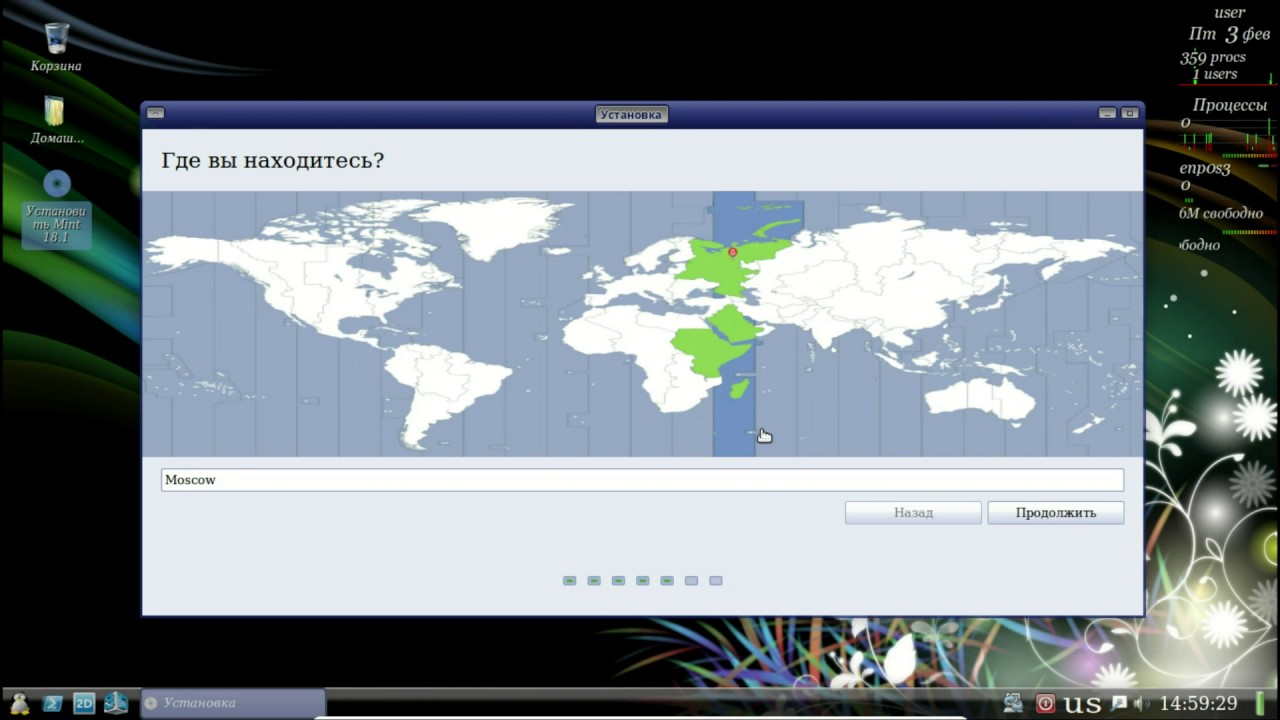The image size is (1280, 720).
Task: Click the enp0s3 network label in widget
Action: pos(1204,168)
